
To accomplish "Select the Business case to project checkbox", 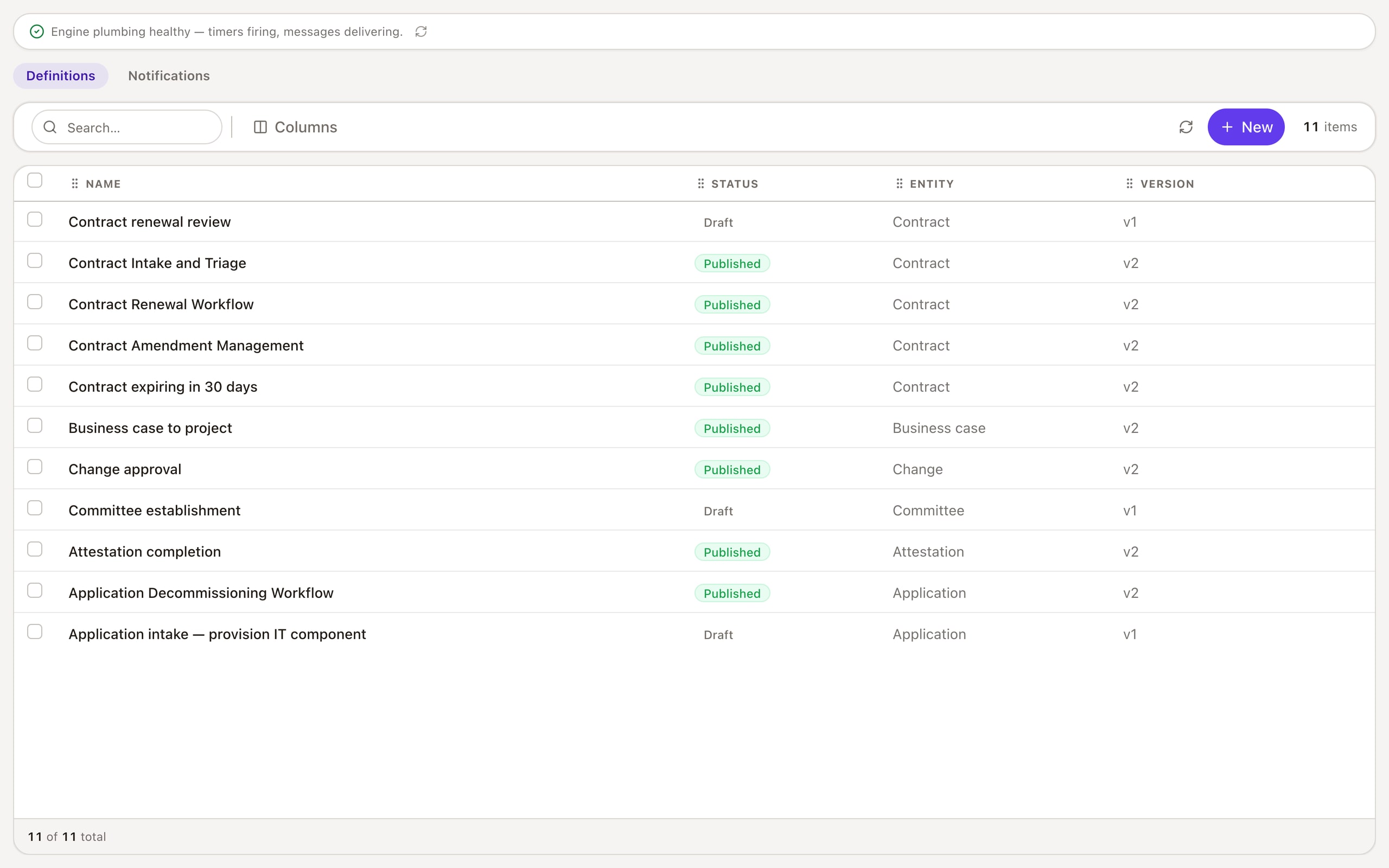I will [35, 425].
